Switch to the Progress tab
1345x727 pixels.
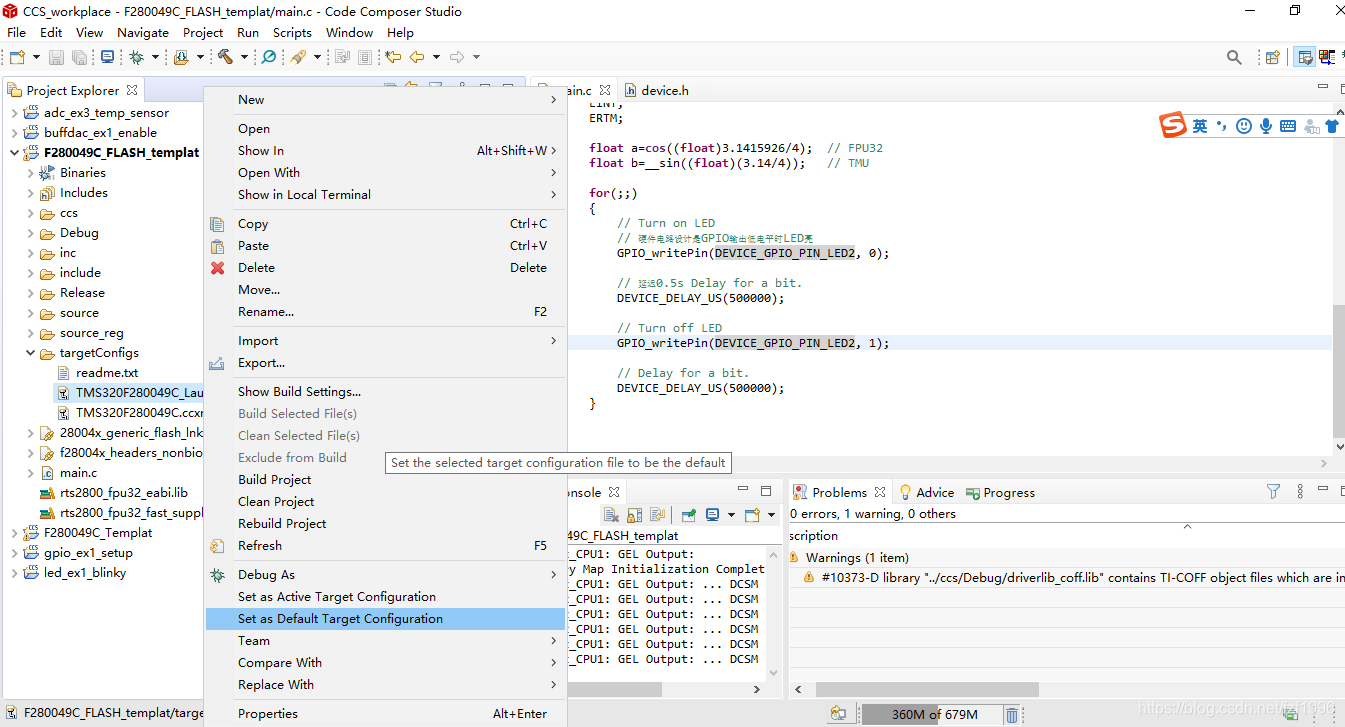pos(999,492)
